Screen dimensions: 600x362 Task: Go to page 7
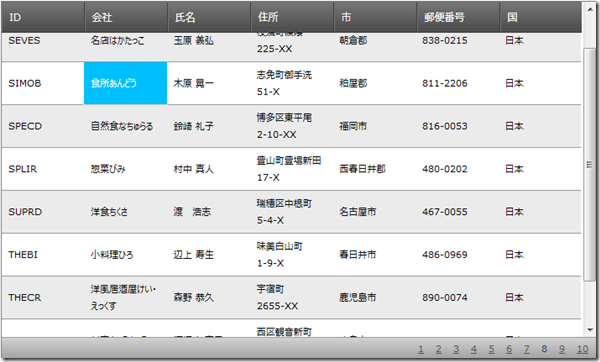(527, 349)
